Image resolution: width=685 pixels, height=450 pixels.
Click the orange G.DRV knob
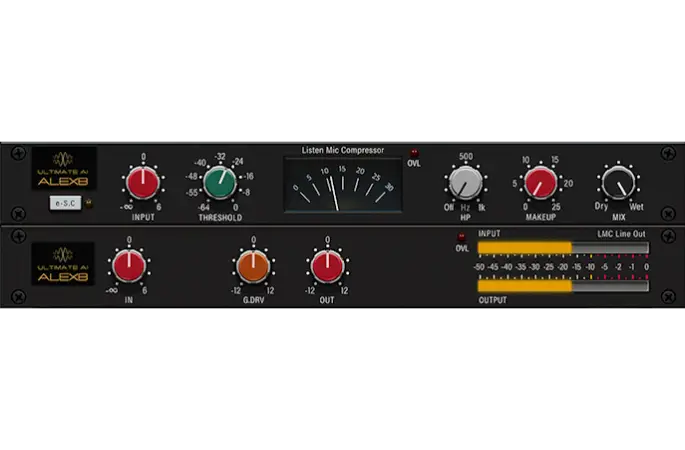pyautogui.click(x=253, y=266)
